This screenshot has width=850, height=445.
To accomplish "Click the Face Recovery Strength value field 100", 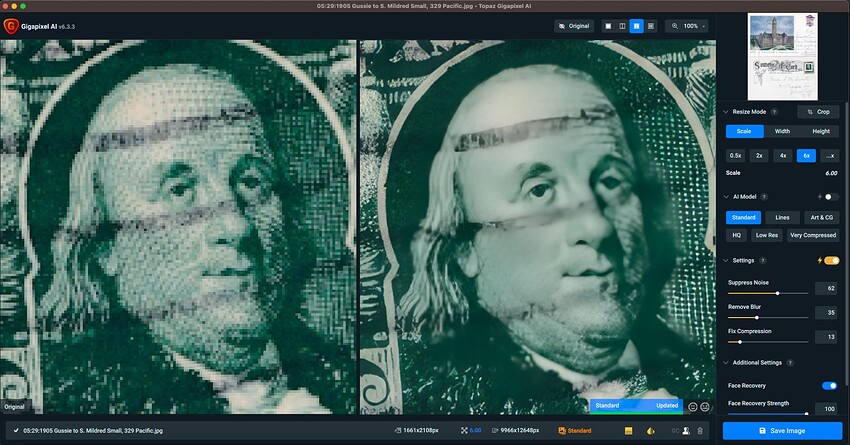I will (827, 409).
